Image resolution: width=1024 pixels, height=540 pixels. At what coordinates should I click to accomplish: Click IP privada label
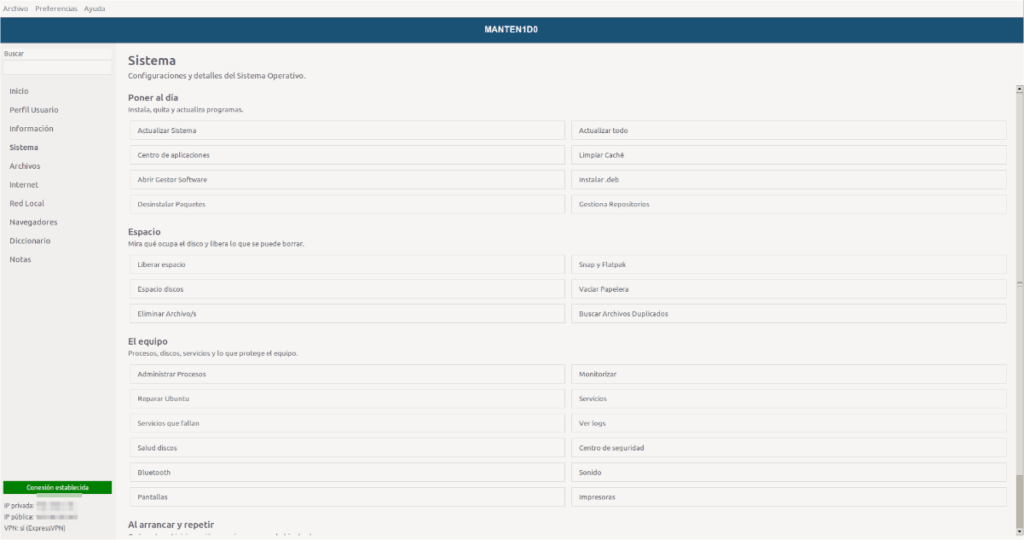point(19,505)
